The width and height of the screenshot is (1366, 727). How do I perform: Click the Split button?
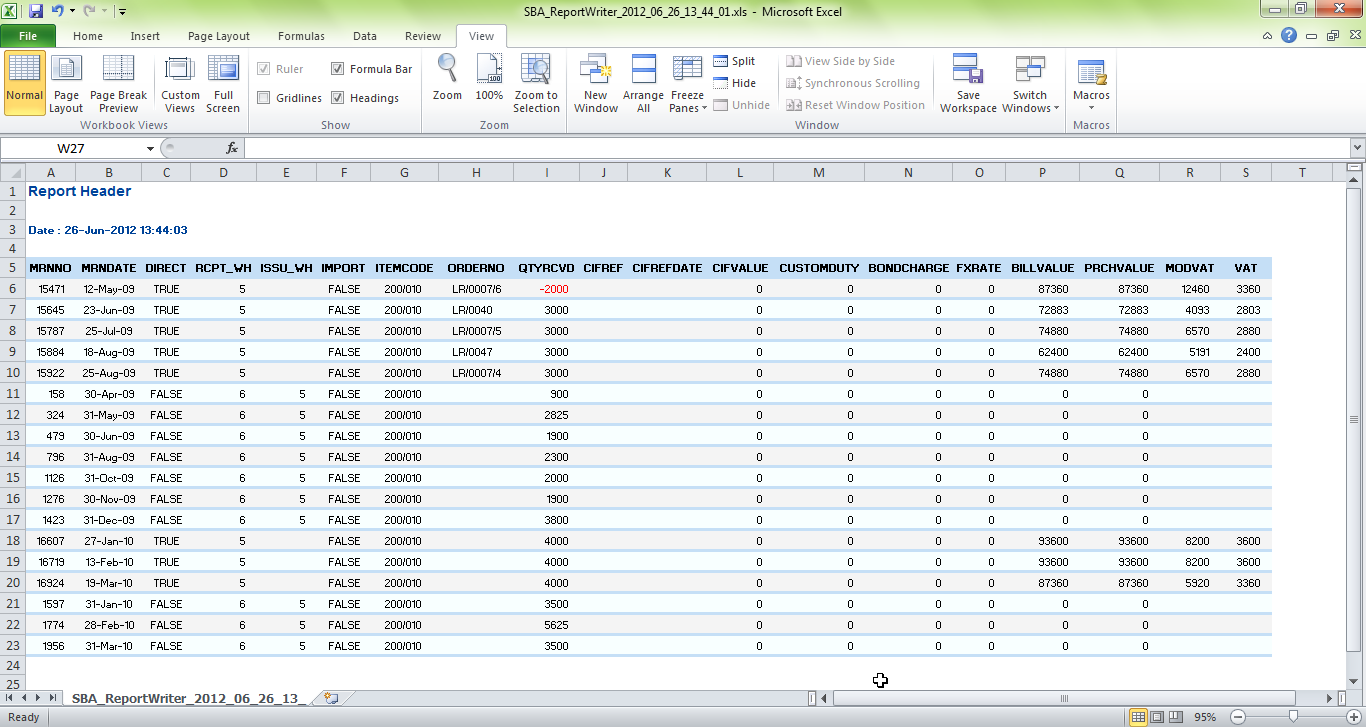[735, 61]
